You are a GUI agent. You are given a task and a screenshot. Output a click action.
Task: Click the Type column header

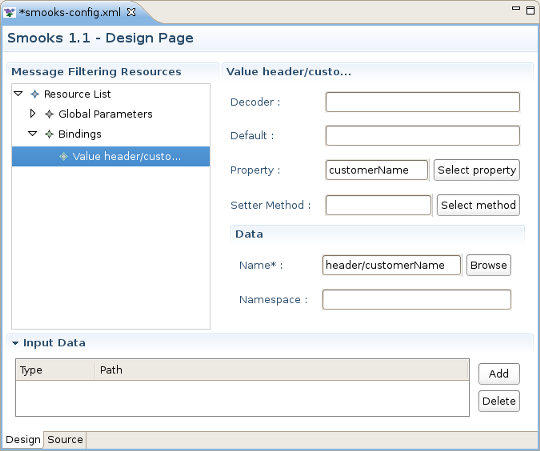[x=55, y=370]
